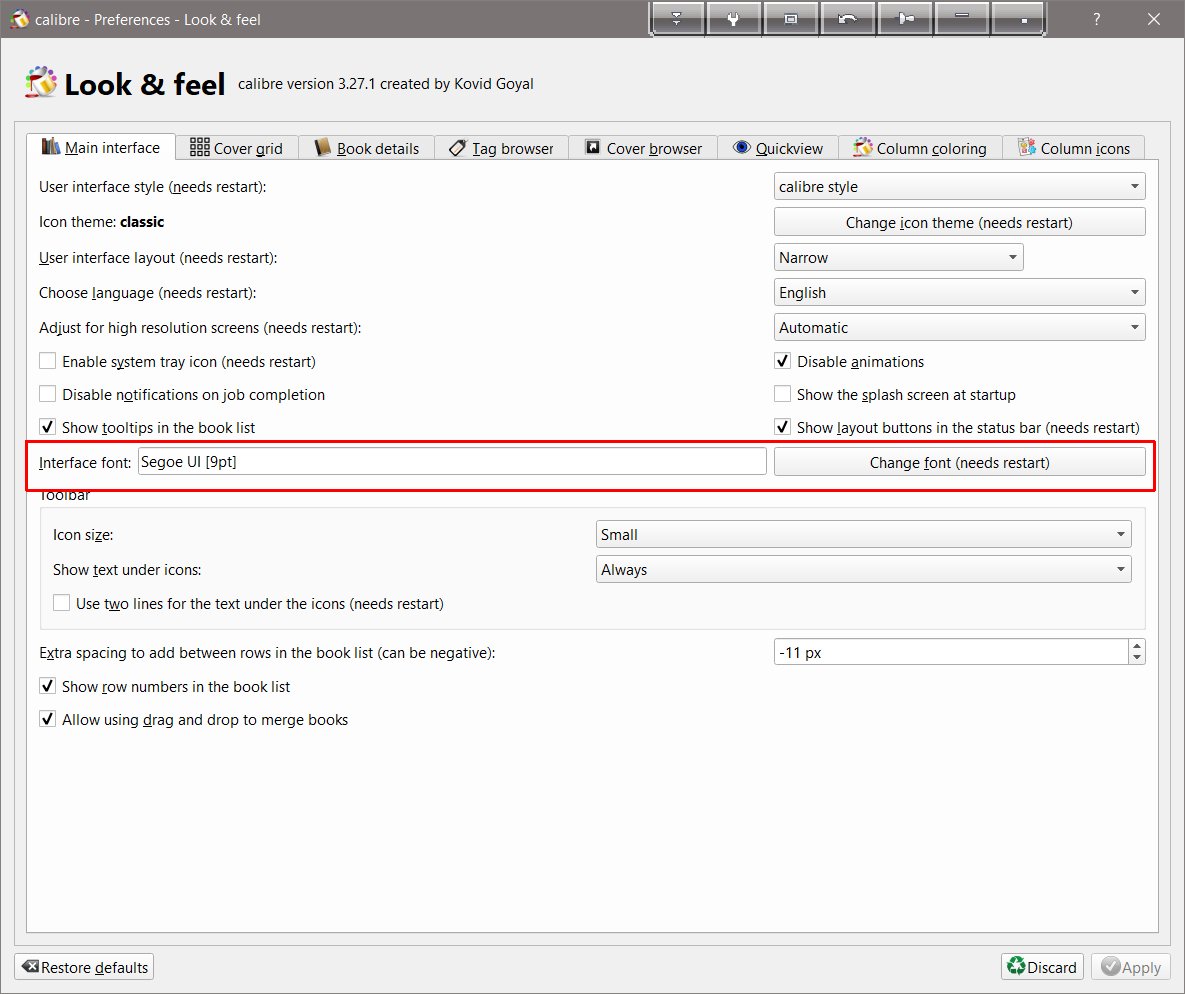Increase extra row spacing with up arrow
1185x994 pixels.
[x=1137, y=646]
